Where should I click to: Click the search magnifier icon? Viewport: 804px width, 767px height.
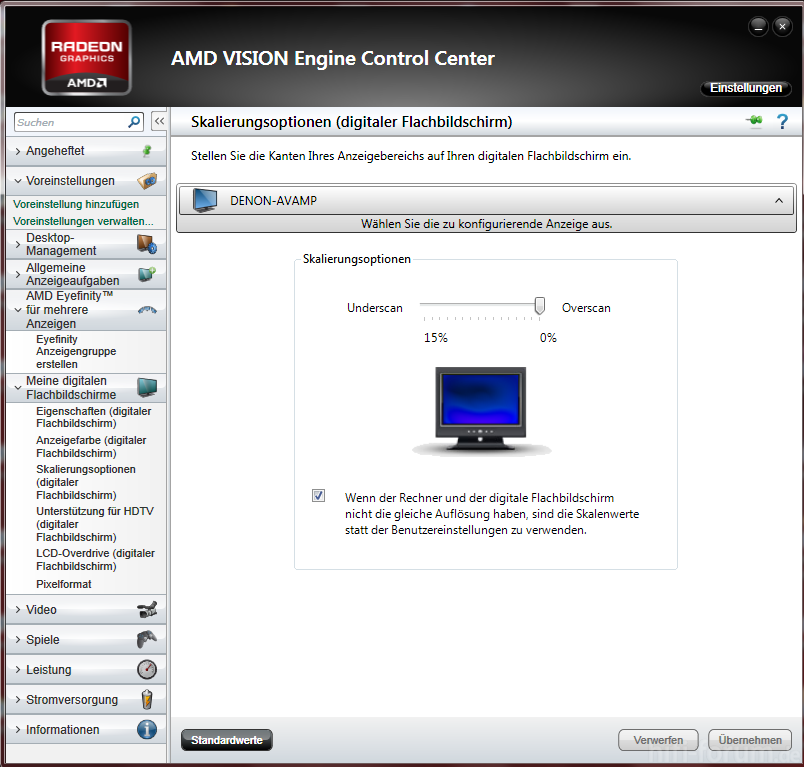pyautogui.click(x=134, y=122)
